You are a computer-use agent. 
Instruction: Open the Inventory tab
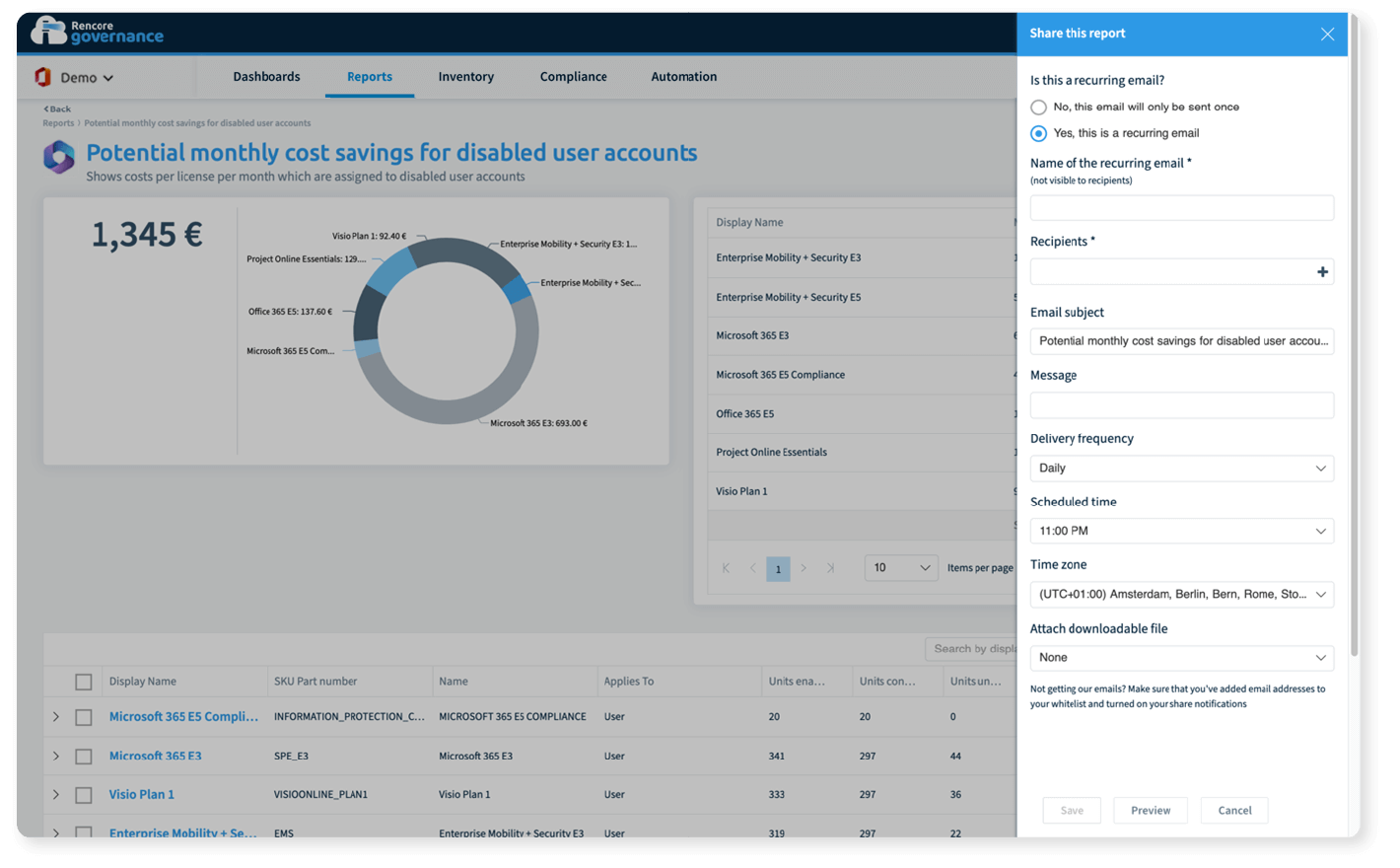tap(465, 77)
